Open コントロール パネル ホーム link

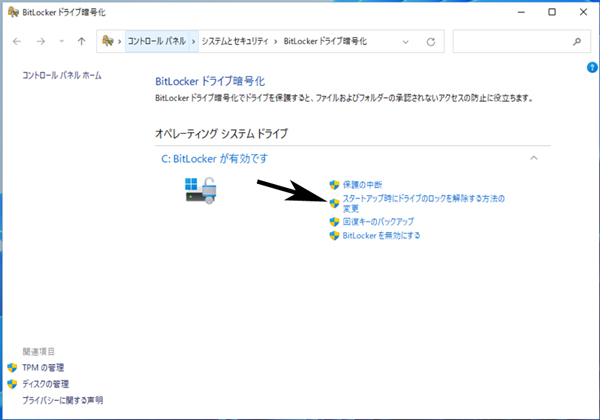62,75
